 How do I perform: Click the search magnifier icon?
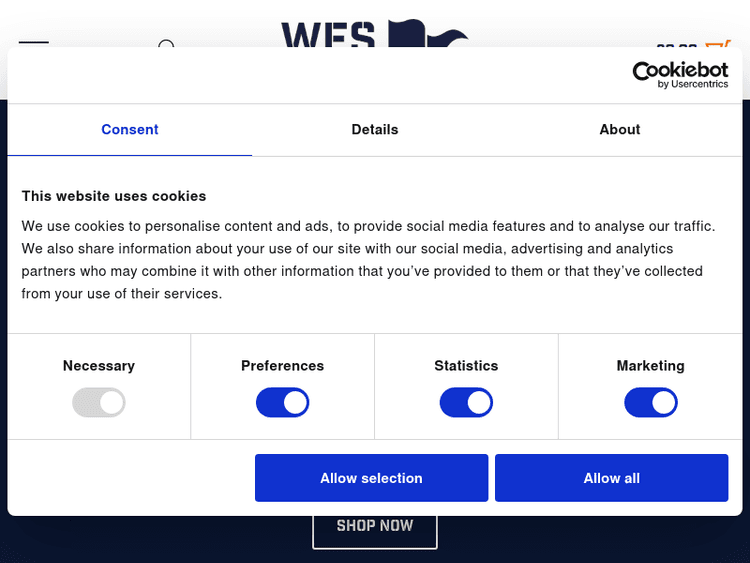pos(167,43)
